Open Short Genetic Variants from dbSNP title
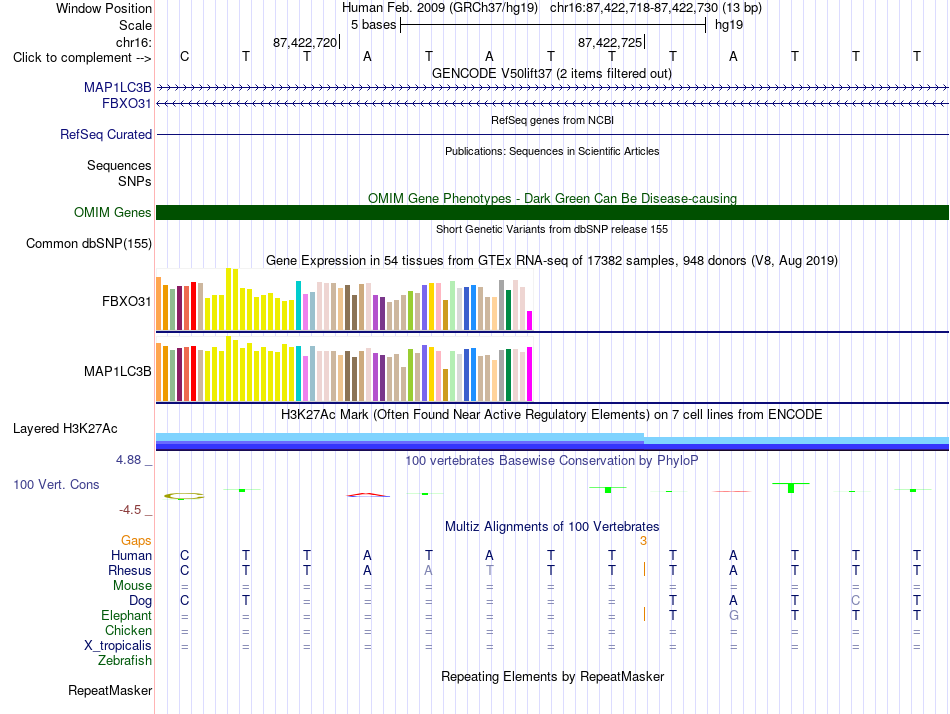 (x=552, y=229)
